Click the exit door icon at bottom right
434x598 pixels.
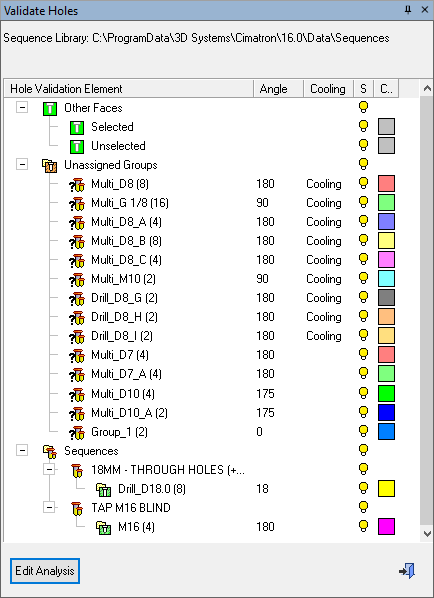(x=407, y=571)
